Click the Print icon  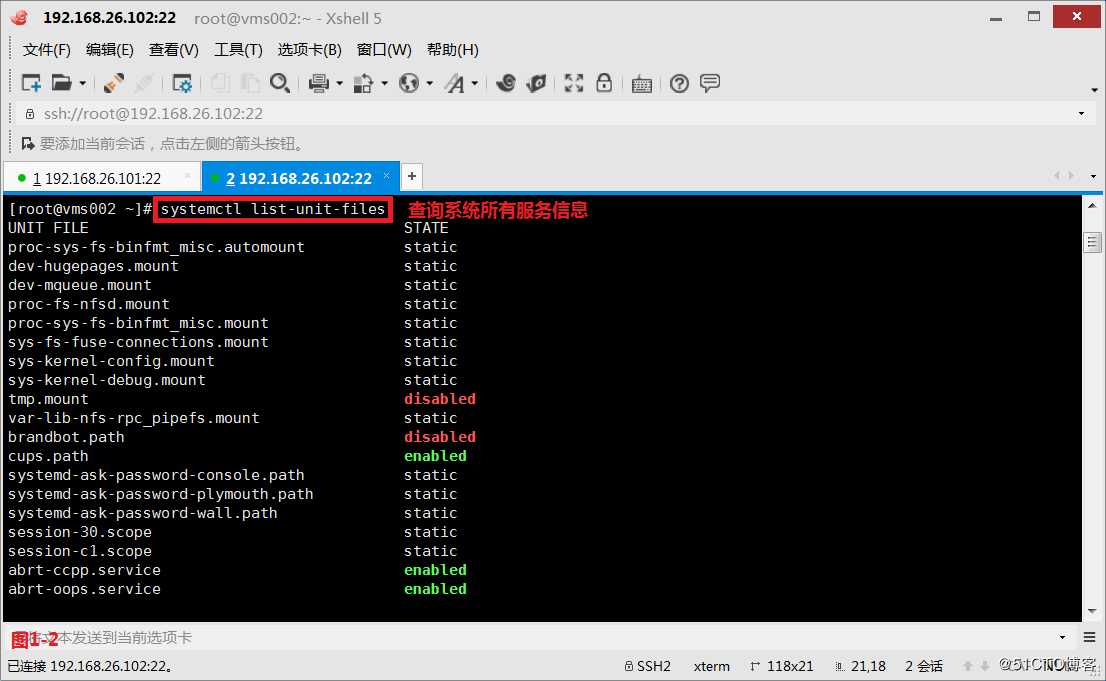click(x=319, y=83)
